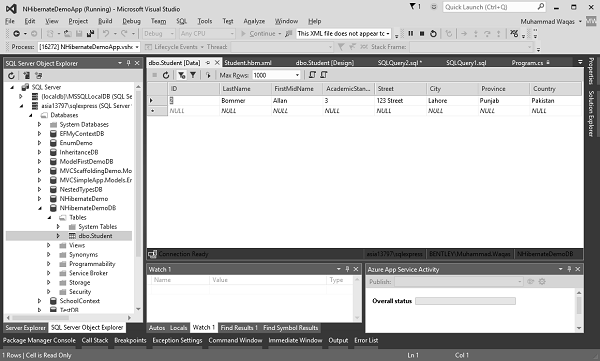The height and width of the screenshot is (361, 600).
Task: Close the dbo.Student [Data] tab
Action: coord(217,62)
